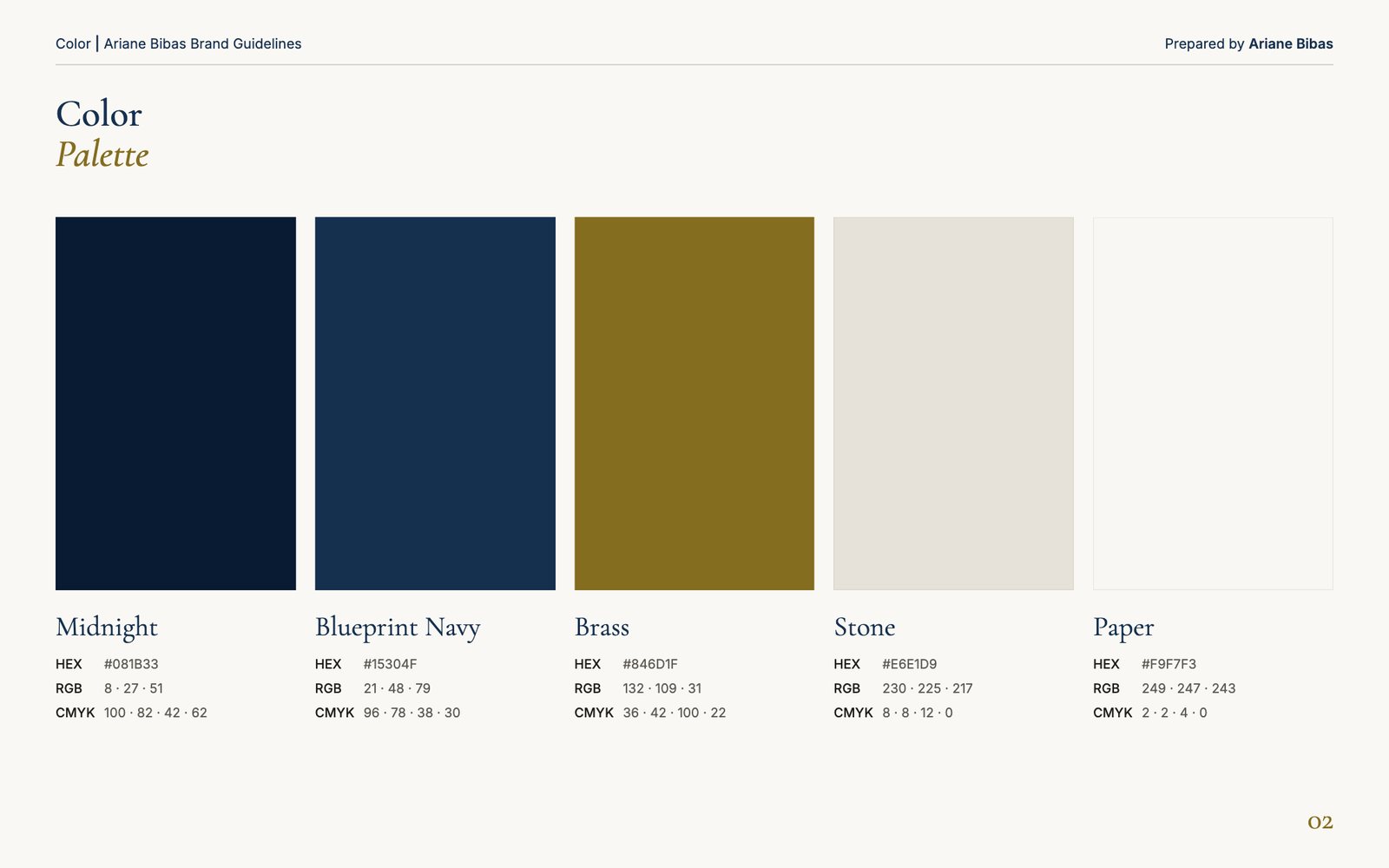This screenshot has width=1389, height=868.
Task: Click the HEX label under Paper
Action: [x=1106, y=664]
